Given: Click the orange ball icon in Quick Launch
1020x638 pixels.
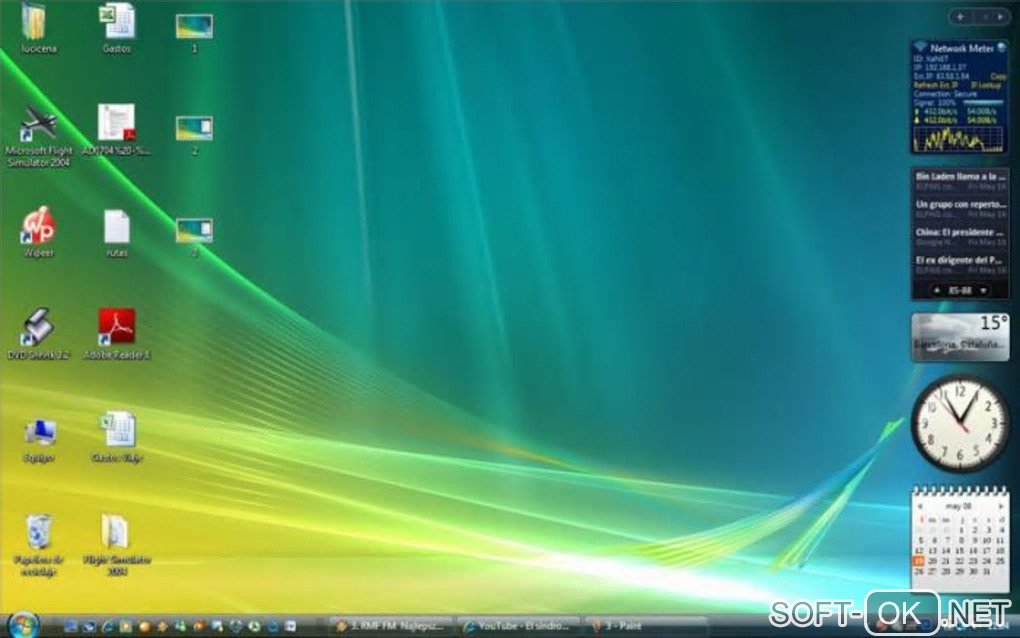Looking at the screenshot, I should click(144, 626).
